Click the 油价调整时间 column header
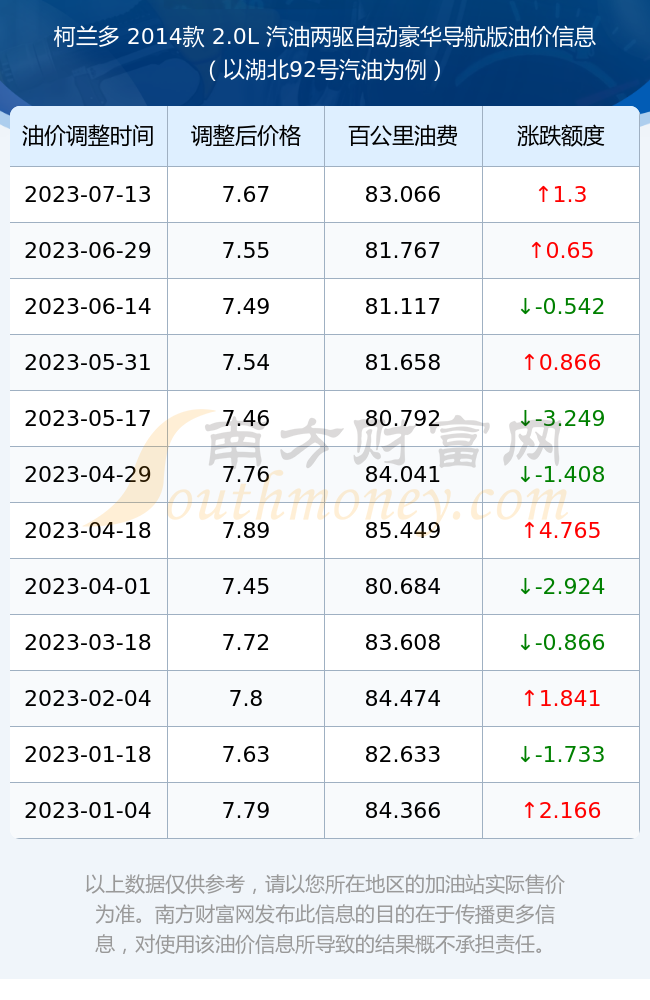Screen dimensions: 650x1000 click(x=88, y=136)
